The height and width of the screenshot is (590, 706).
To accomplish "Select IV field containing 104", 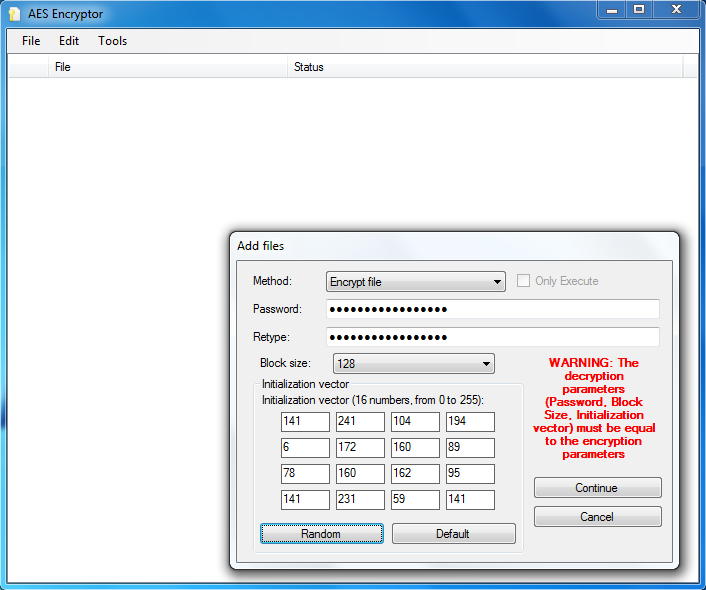I will [x=415, y=422].
